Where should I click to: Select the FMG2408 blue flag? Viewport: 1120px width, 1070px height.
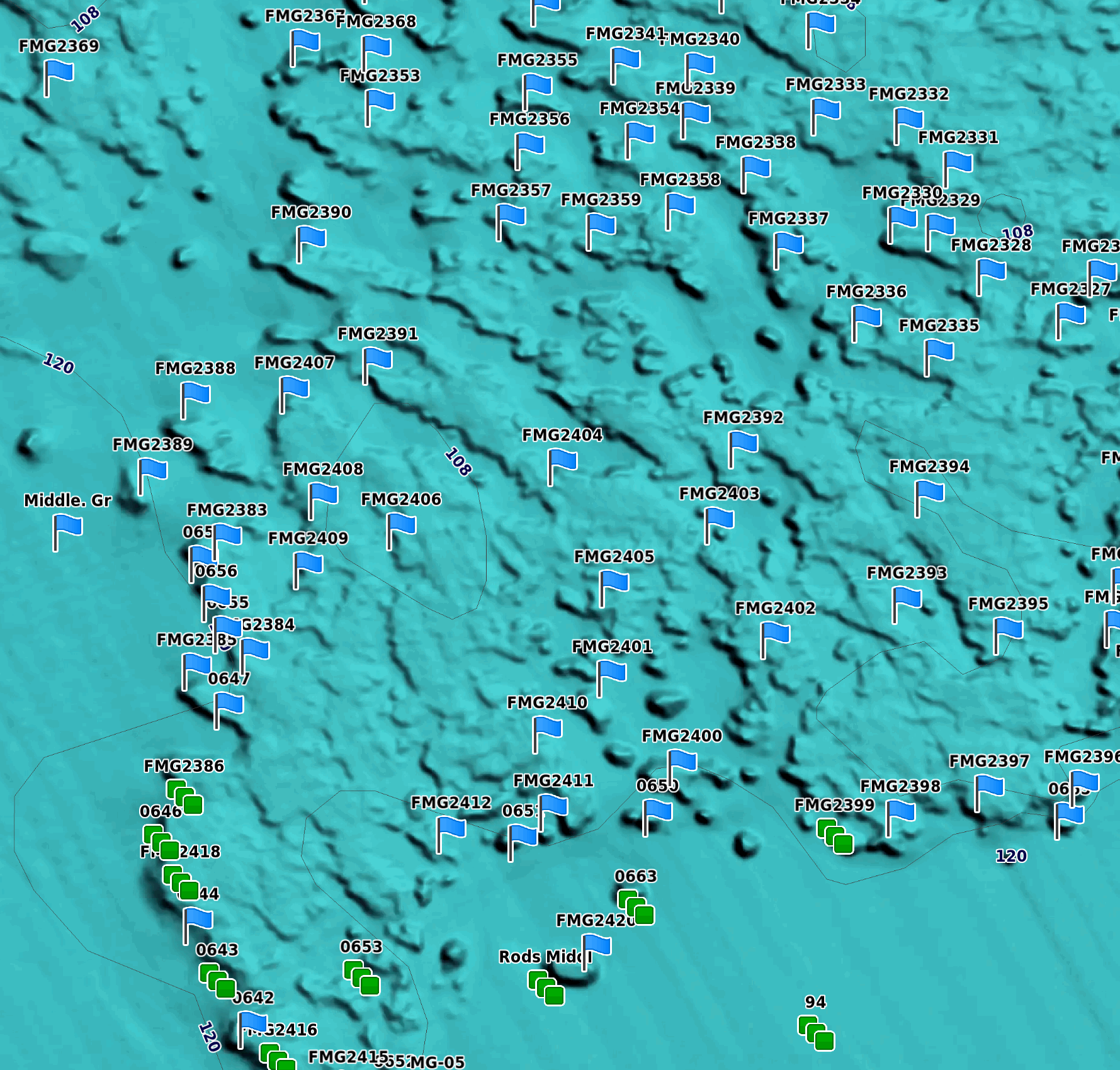323,500
